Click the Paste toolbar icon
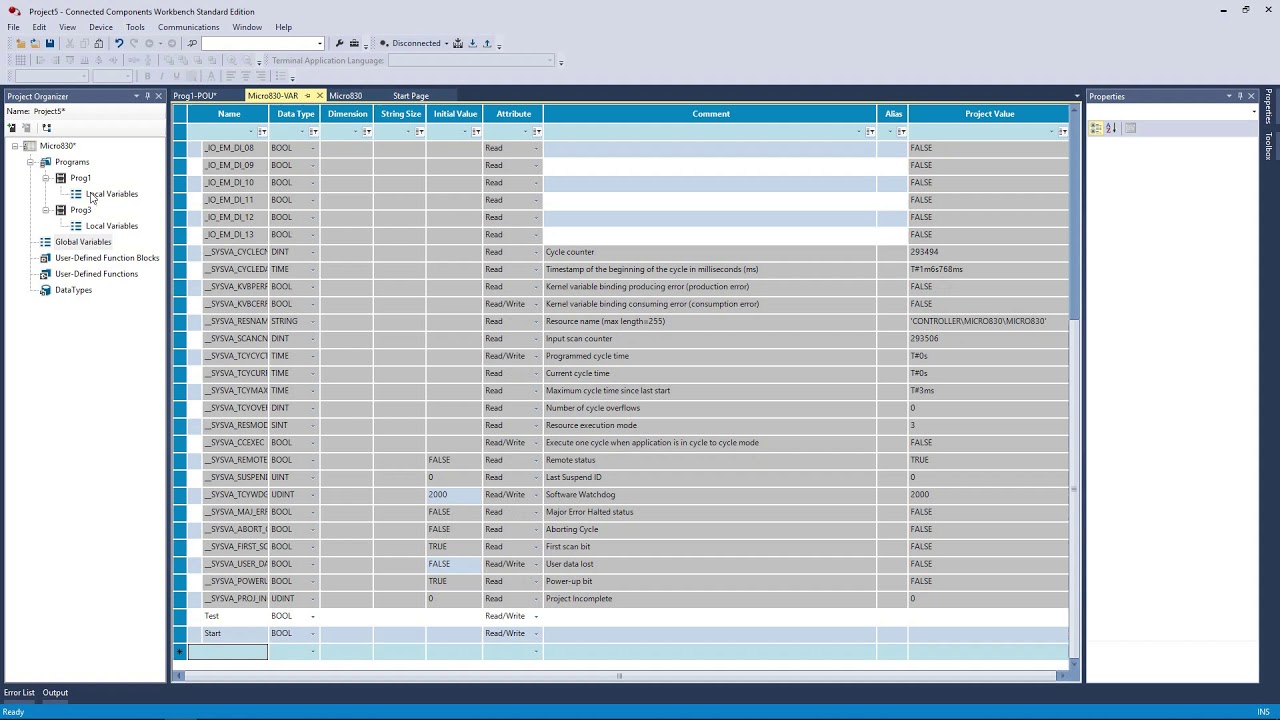This screenshot has width=1280, height=720. (98, 43)
